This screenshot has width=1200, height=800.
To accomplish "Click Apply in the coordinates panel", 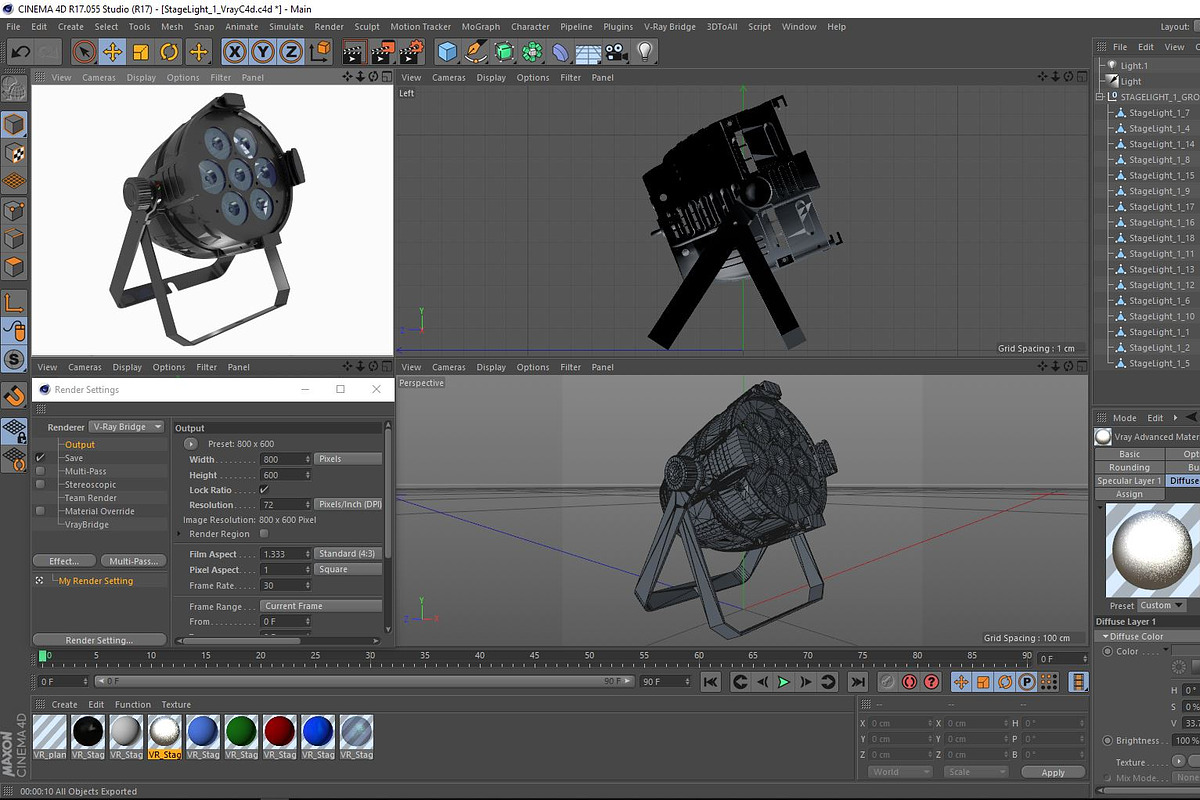I will 1053,772.
